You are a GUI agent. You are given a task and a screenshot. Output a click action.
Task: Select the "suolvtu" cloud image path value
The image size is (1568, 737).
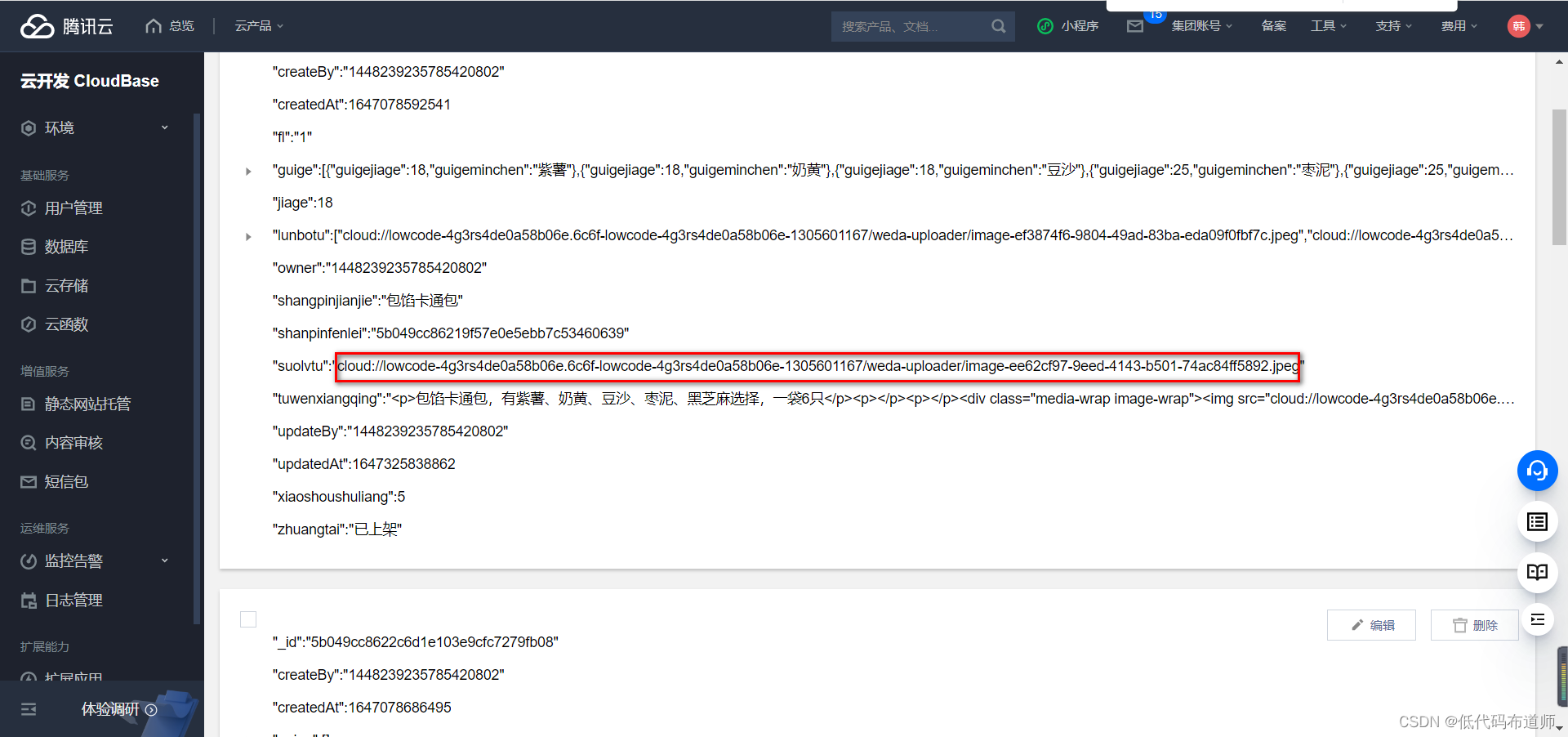(x=817, y=366)
